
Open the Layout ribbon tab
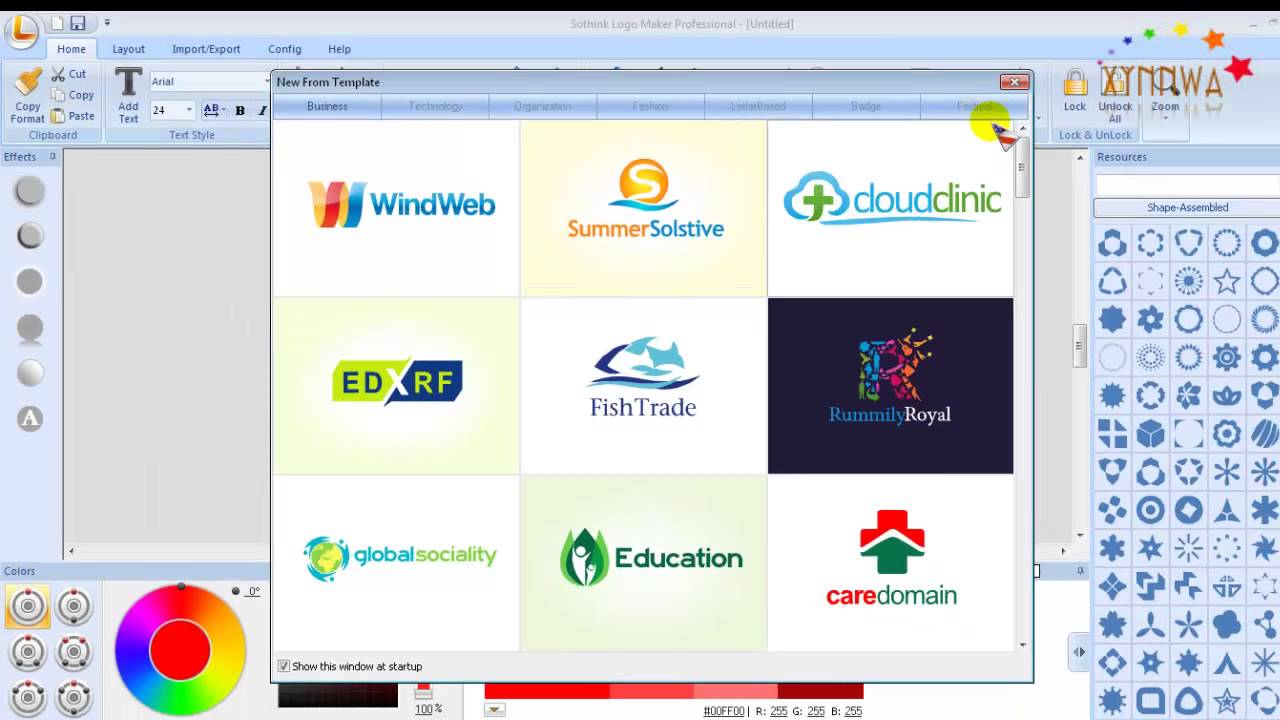tap(128, 49)
